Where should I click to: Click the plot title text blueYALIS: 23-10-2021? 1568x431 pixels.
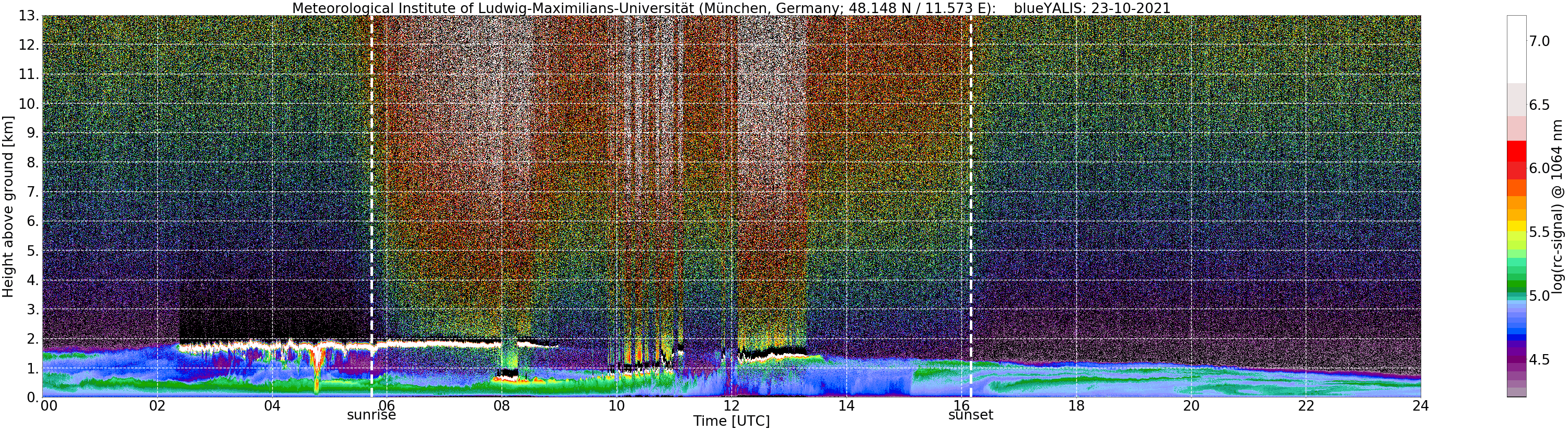tap(1093, 8)
